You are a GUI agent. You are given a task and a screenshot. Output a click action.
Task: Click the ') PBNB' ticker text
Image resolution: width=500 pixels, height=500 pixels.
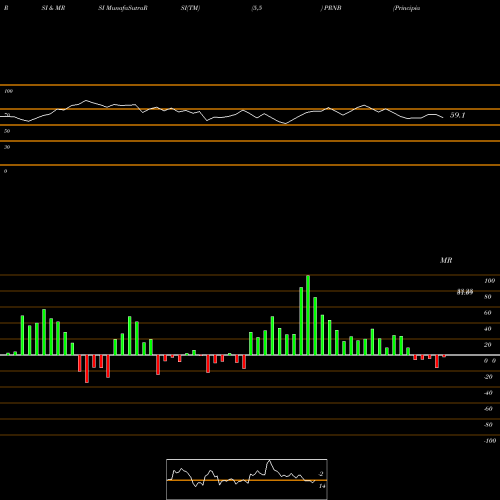[331, 8]
